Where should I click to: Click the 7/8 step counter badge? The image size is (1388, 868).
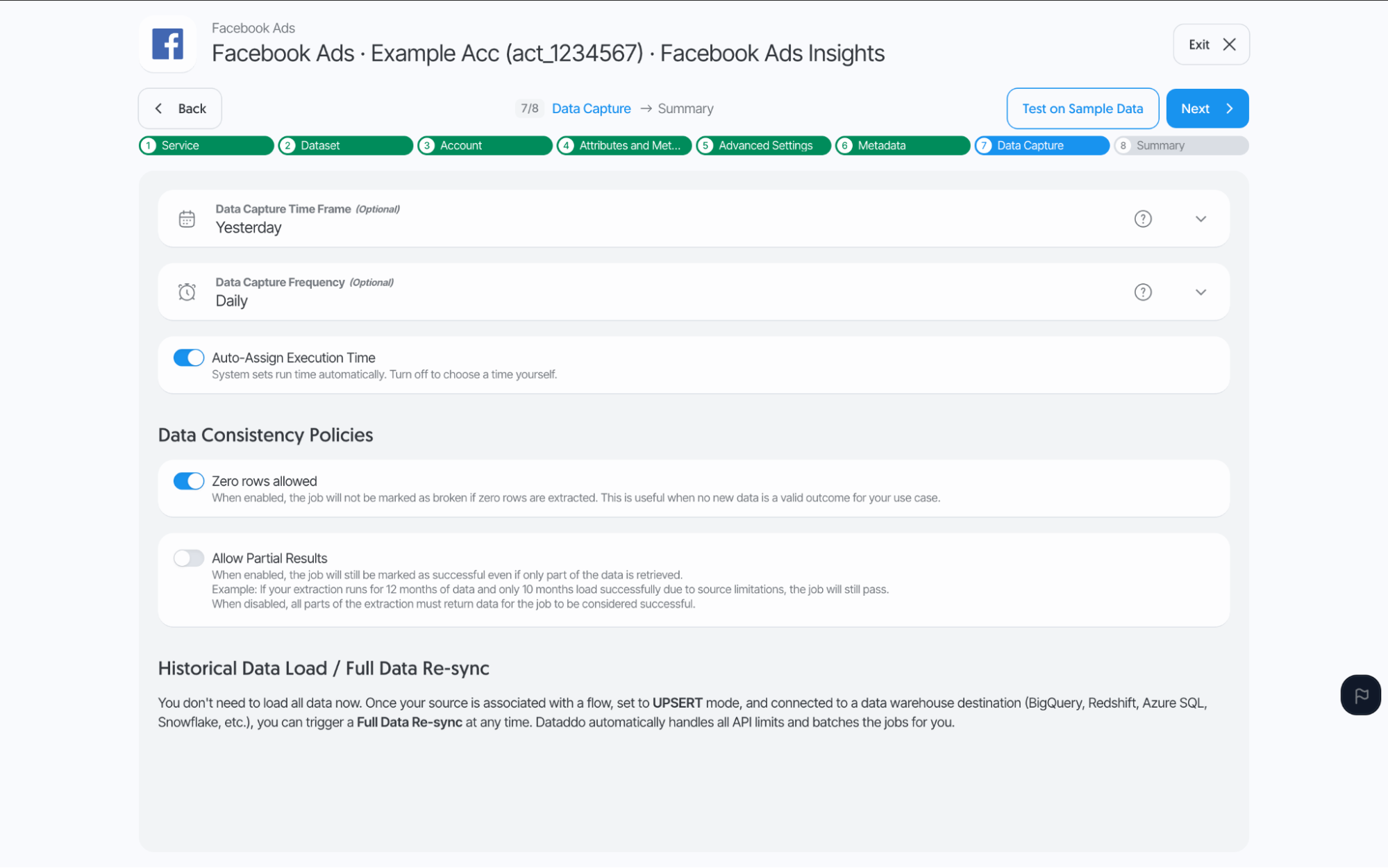point(530,108)
